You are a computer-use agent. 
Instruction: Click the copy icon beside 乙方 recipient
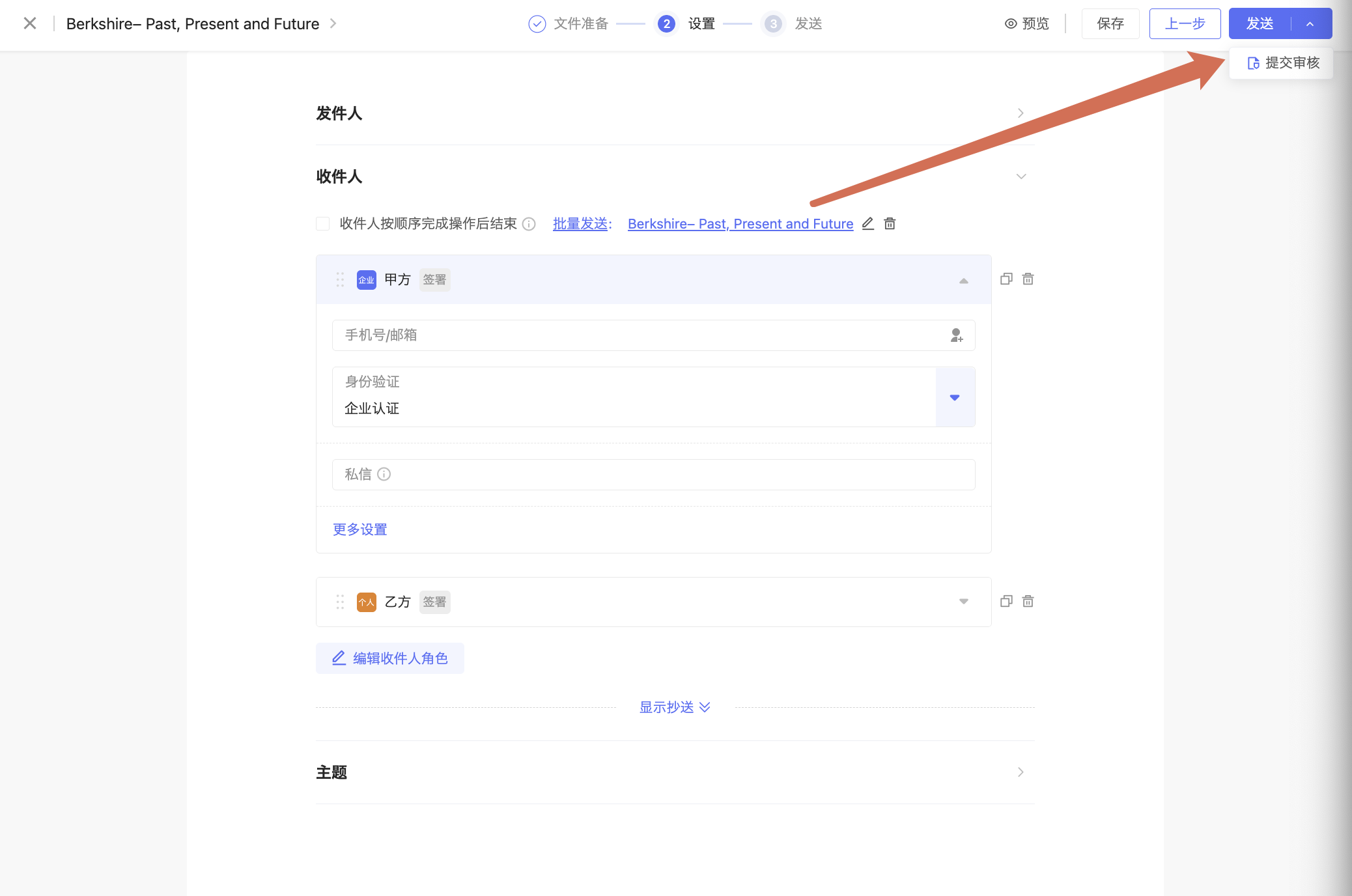tap(1006, 601)
